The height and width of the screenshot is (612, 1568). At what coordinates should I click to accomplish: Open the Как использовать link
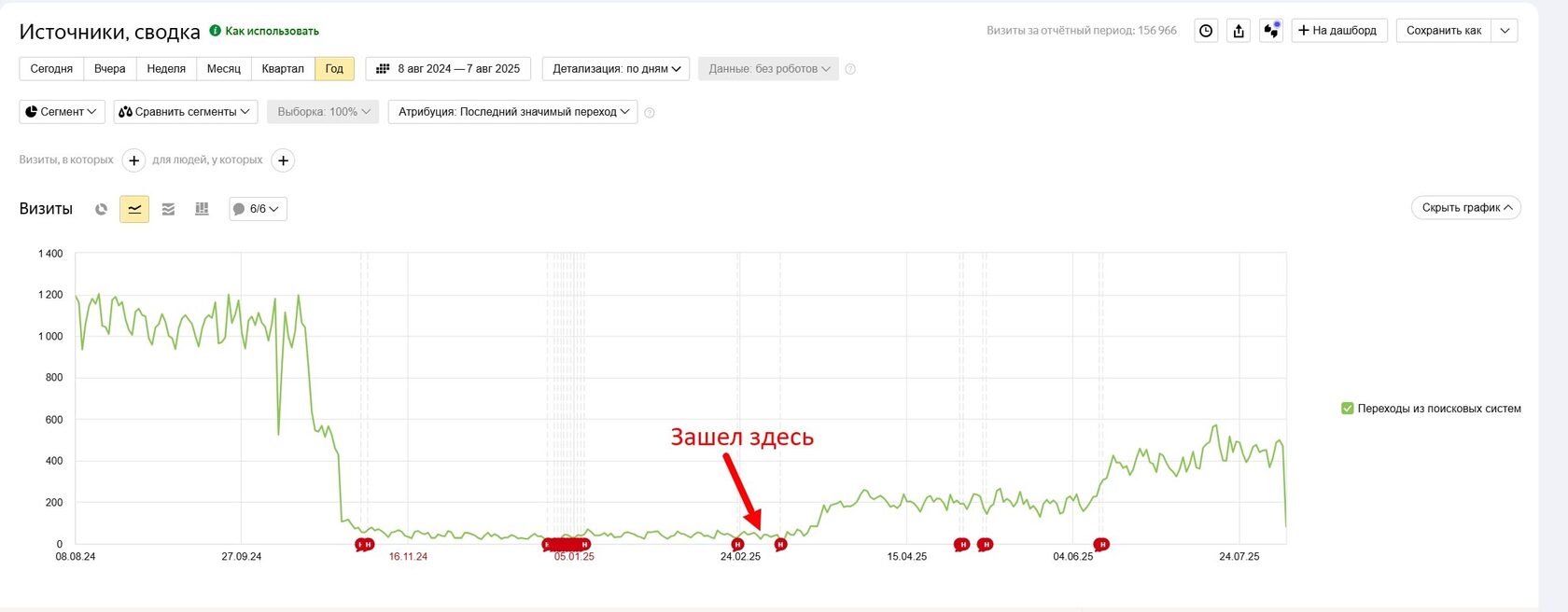click(272, 31)
